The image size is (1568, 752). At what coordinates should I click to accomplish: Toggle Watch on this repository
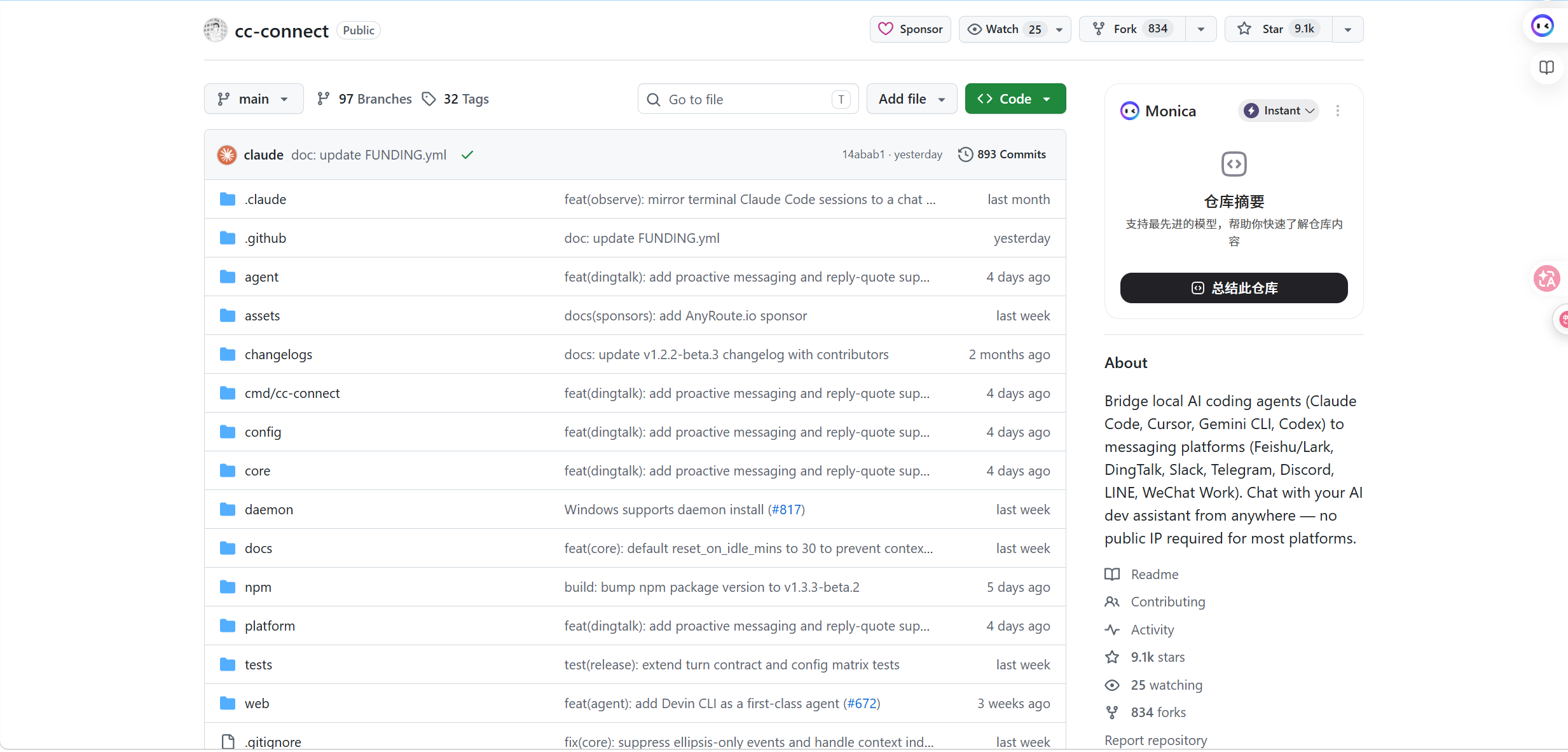tap(1003, 29)
